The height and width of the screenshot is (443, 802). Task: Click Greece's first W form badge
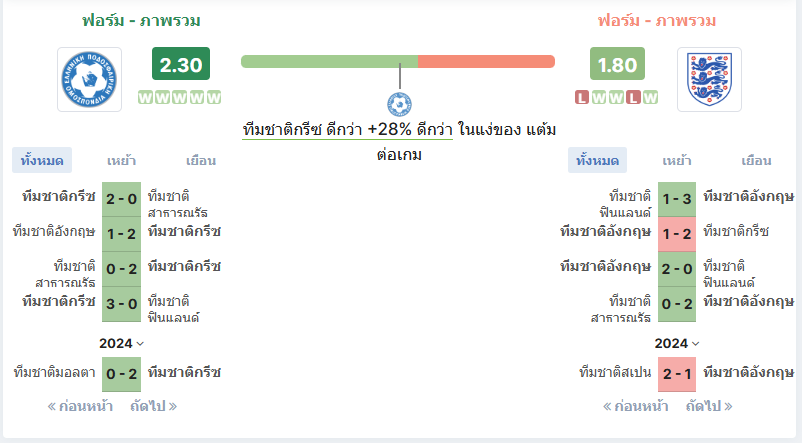click(x=145, y=97)
